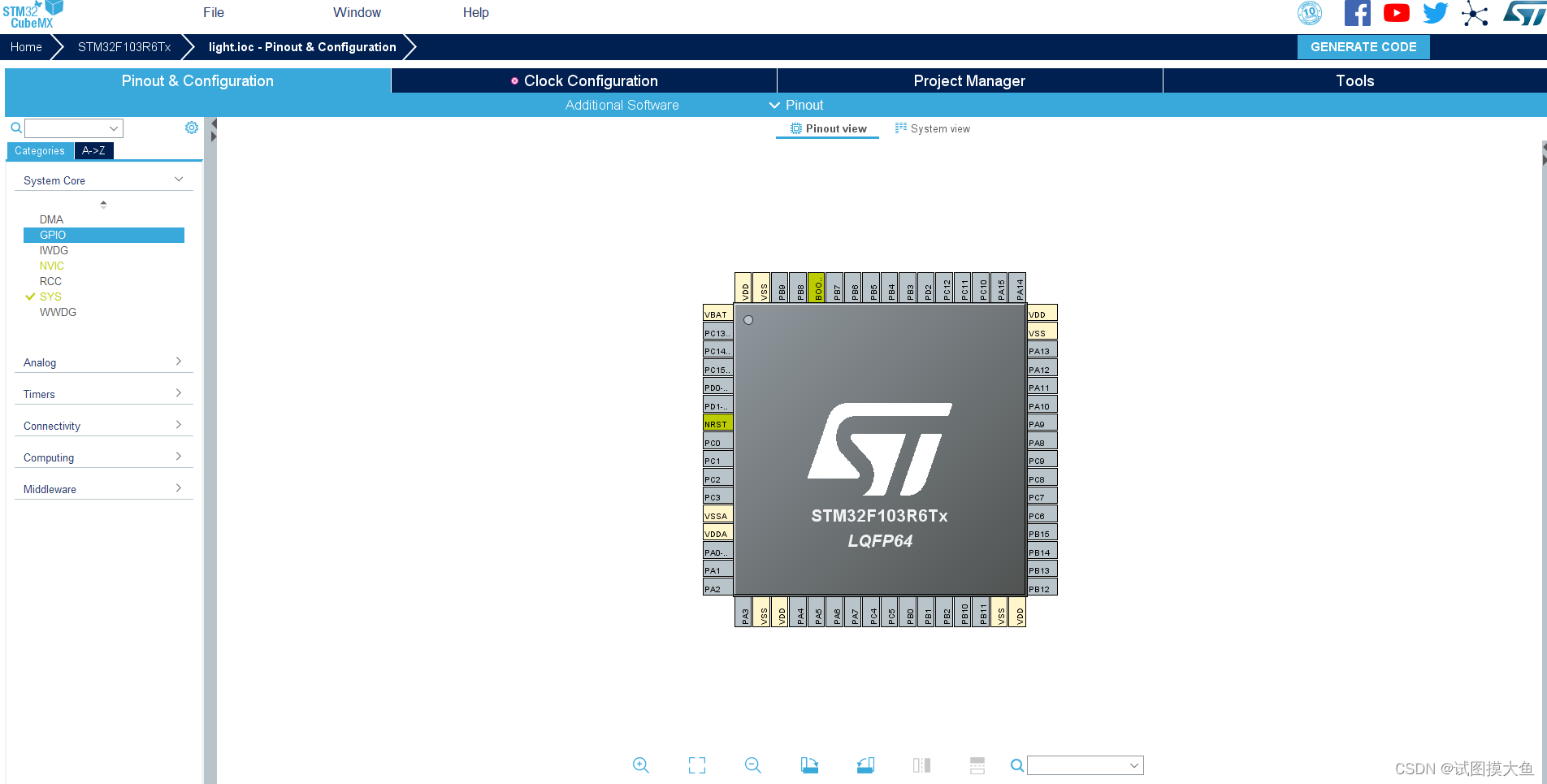
Task: Select WWDG in System Core list
Action: click(104, 312)
